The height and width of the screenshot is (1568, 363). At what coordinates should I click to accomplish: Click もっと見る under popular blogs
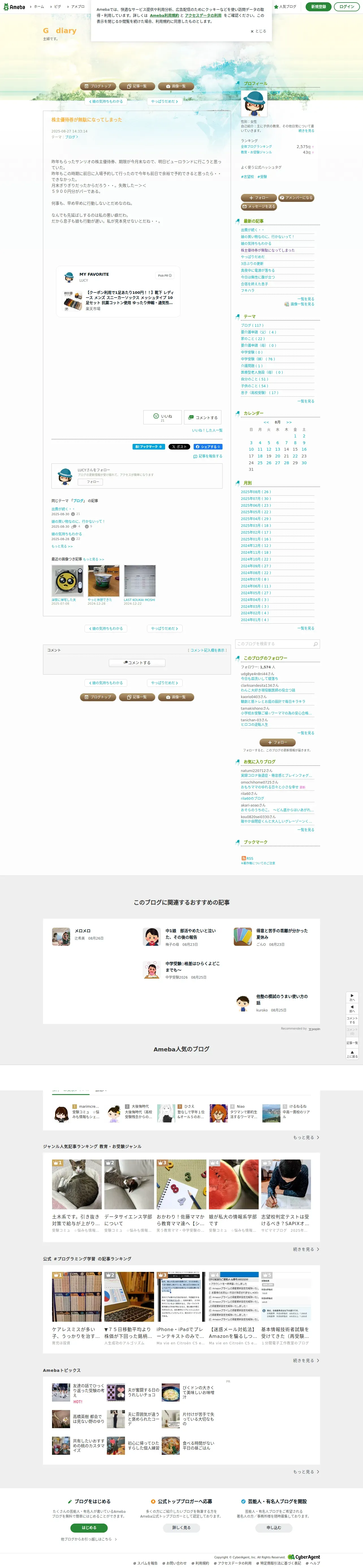tap(306, 1137)
